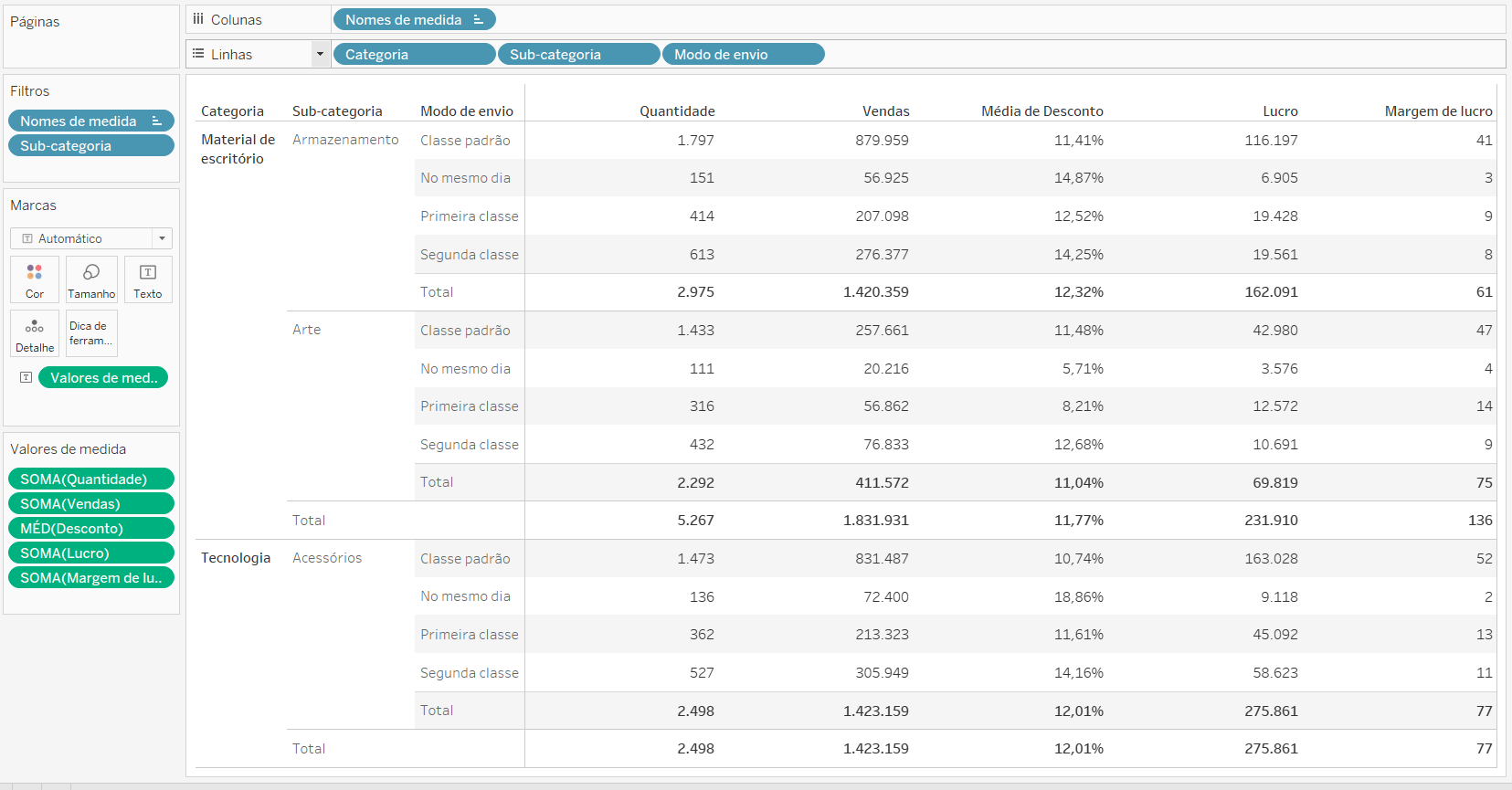
Task: Click the value 231.910 in Lucro
Action: click(1271, 520)
